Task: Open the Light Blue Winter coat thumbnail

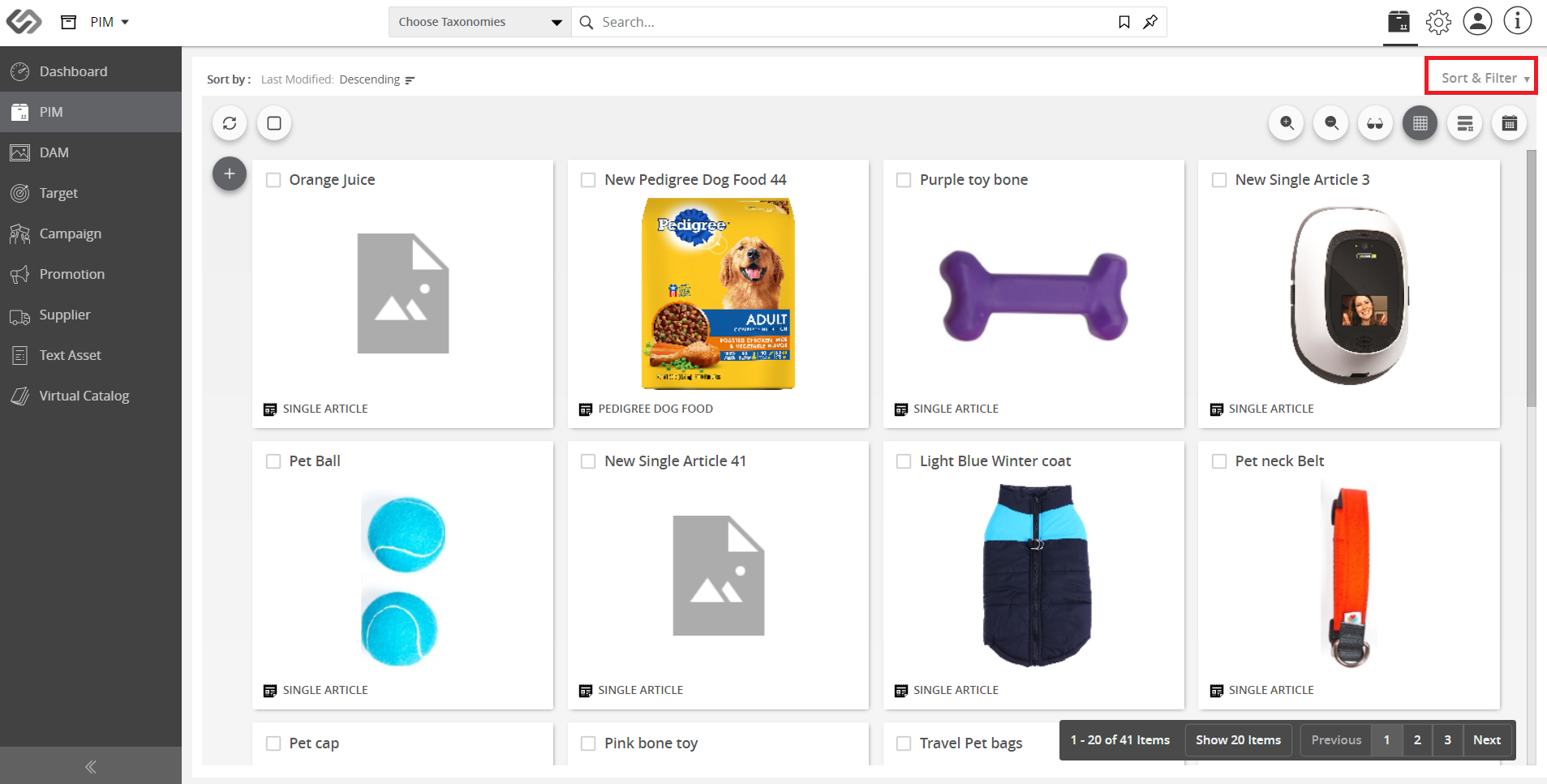Action: pyautogui.click(x=1035, y=575)
